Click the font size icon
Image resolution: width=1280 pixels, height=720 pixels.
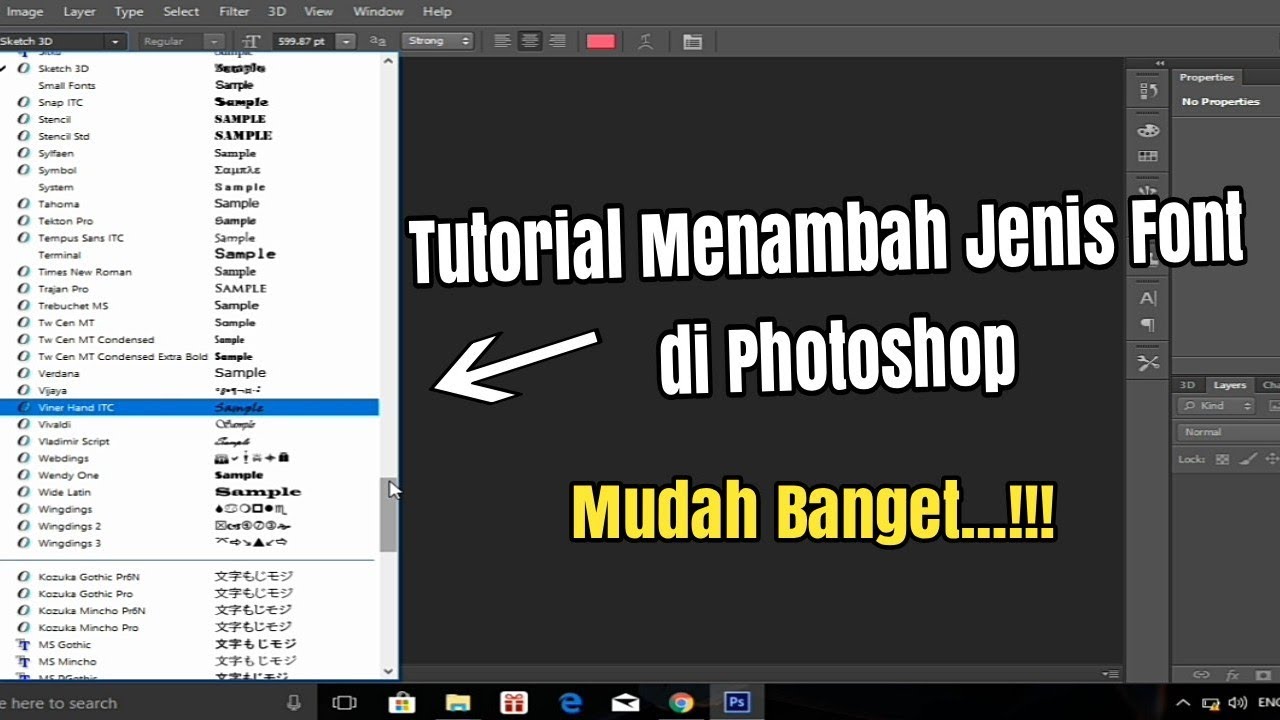pyautogui.click(x=252, y=41)
